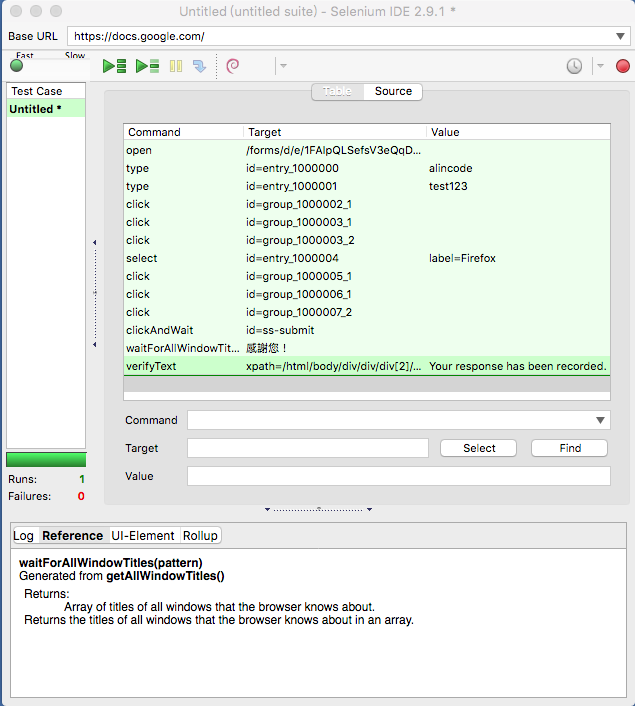The width and height of the screenshot is (635, 706).
Task: Click the Step icon in toolbar
Action: click(x=199, y=66)
